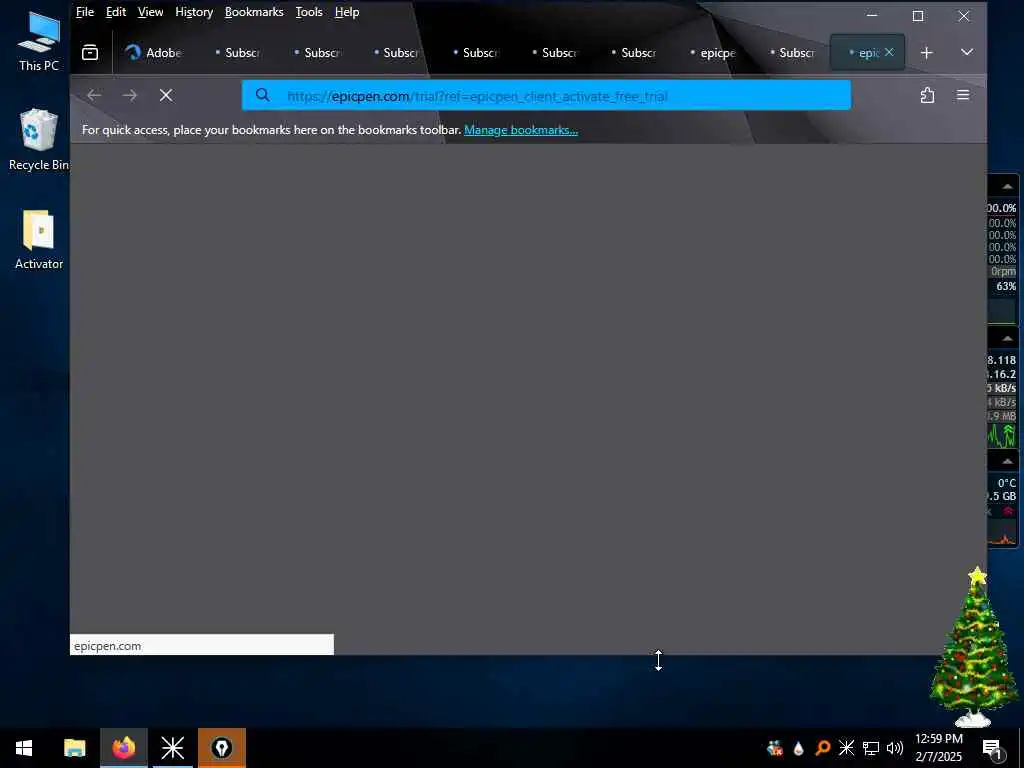Screen dimensions: 1024x768
Task: Open the hamburger application menu
Action: [x=963, y=95]
